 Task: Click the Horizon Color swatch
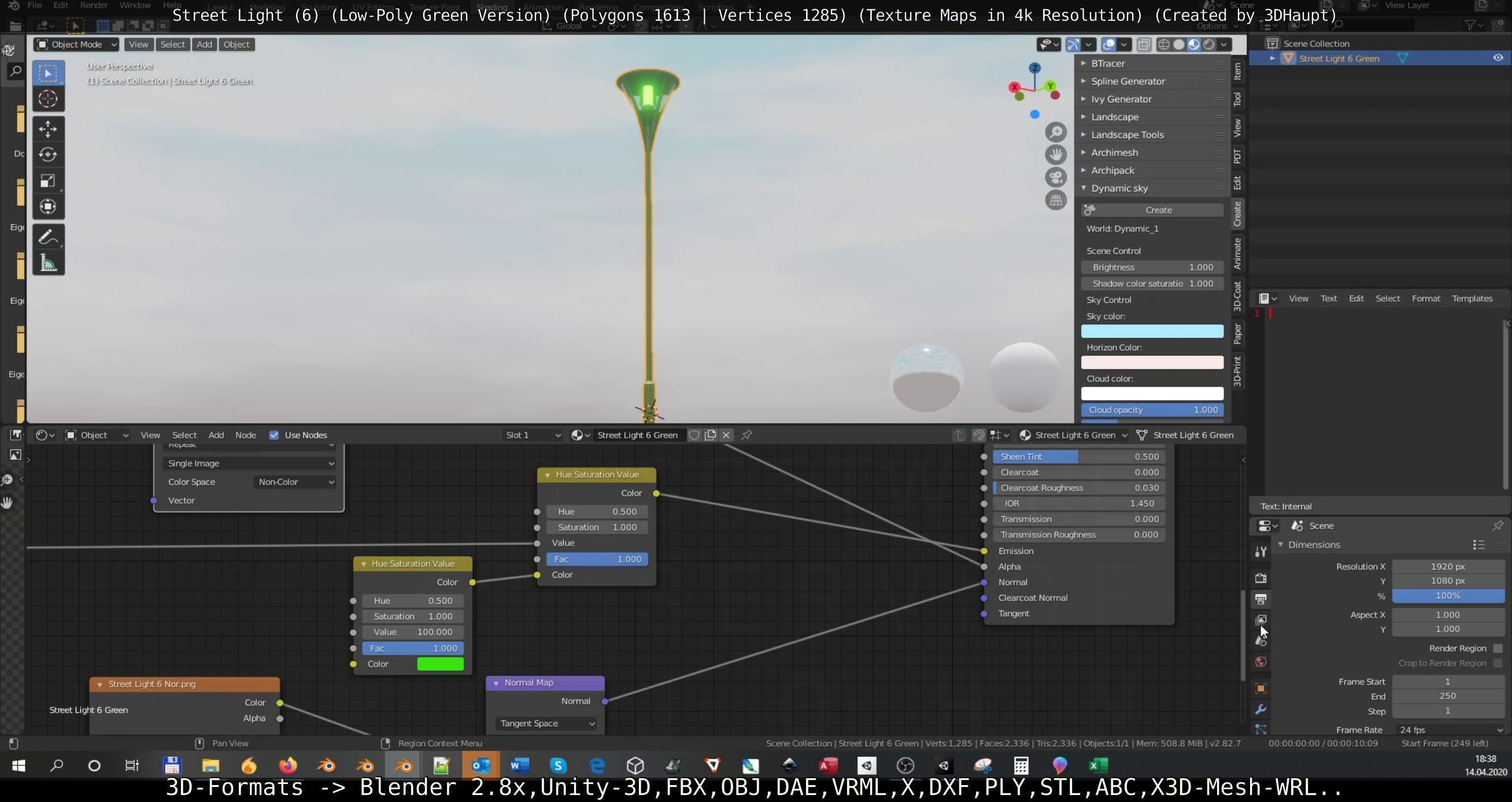(x=1152, y=362)
